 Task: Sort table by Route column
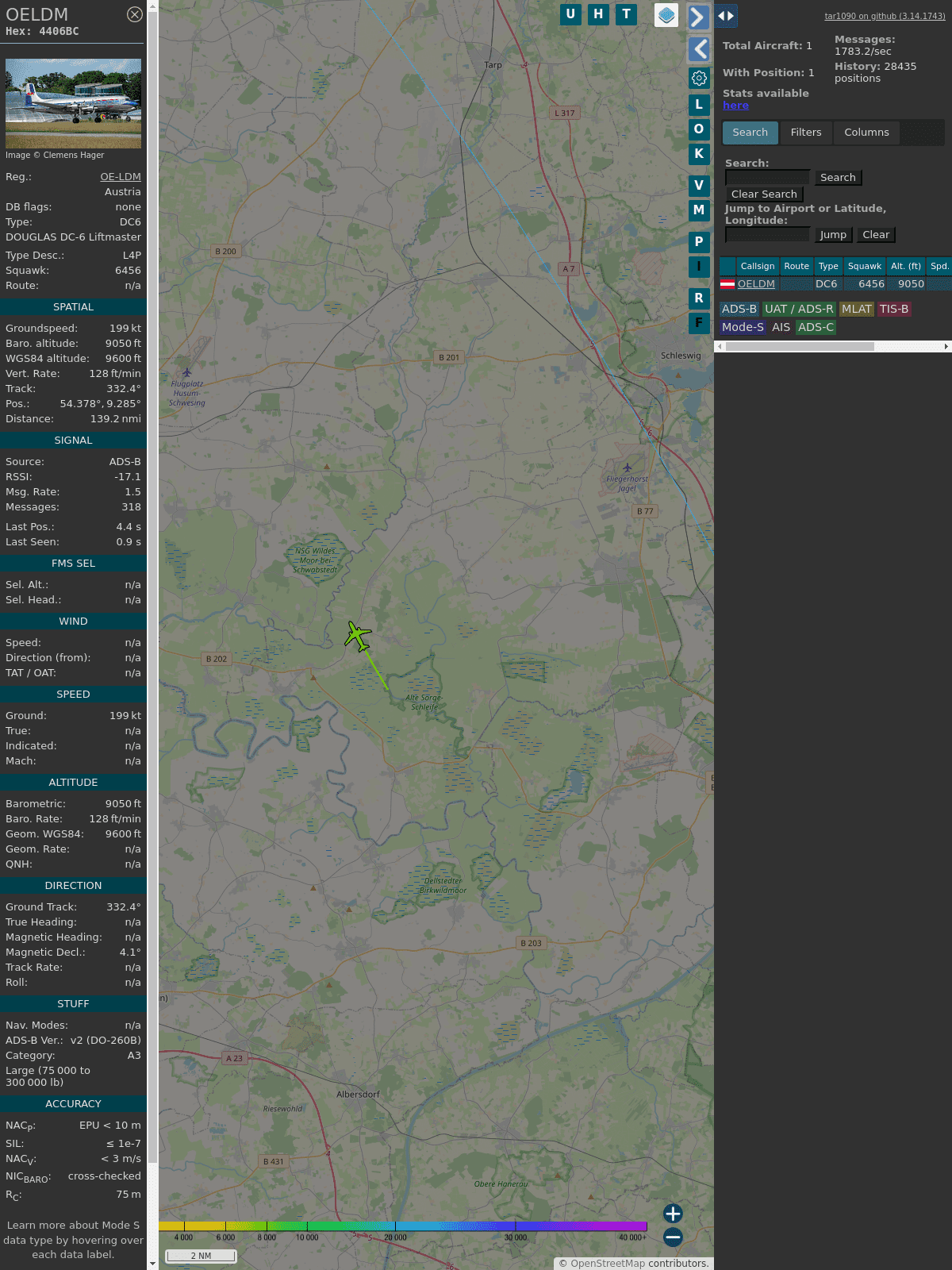click(x=797, y=267)
